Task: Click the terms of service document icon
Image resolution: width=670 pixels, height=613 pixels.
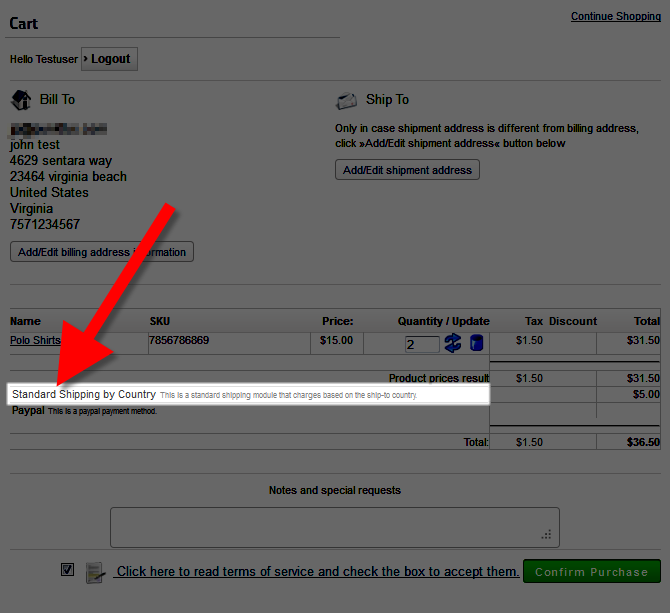Action: tap(95, 572)
